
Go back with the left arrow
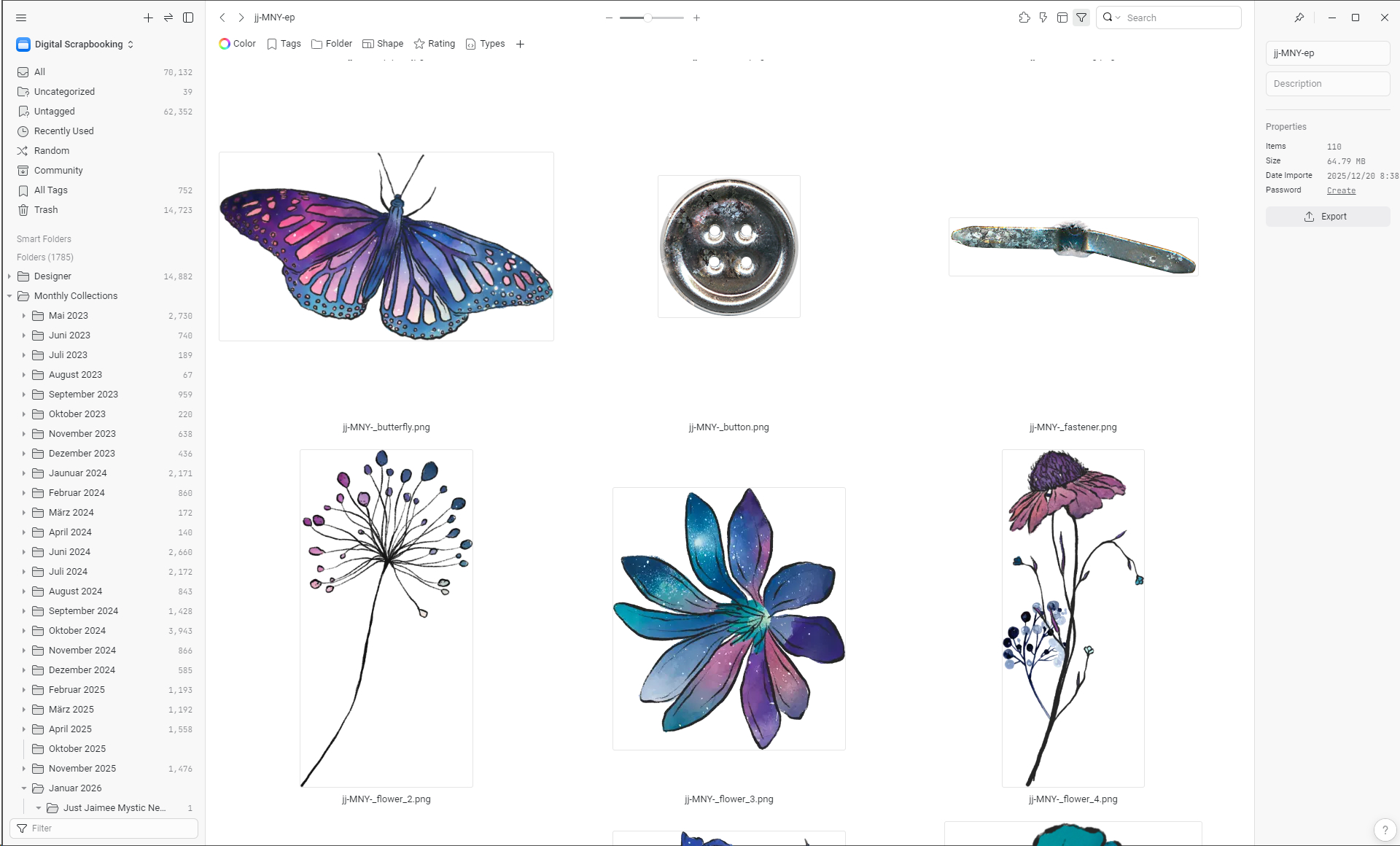tap(222, 18)
